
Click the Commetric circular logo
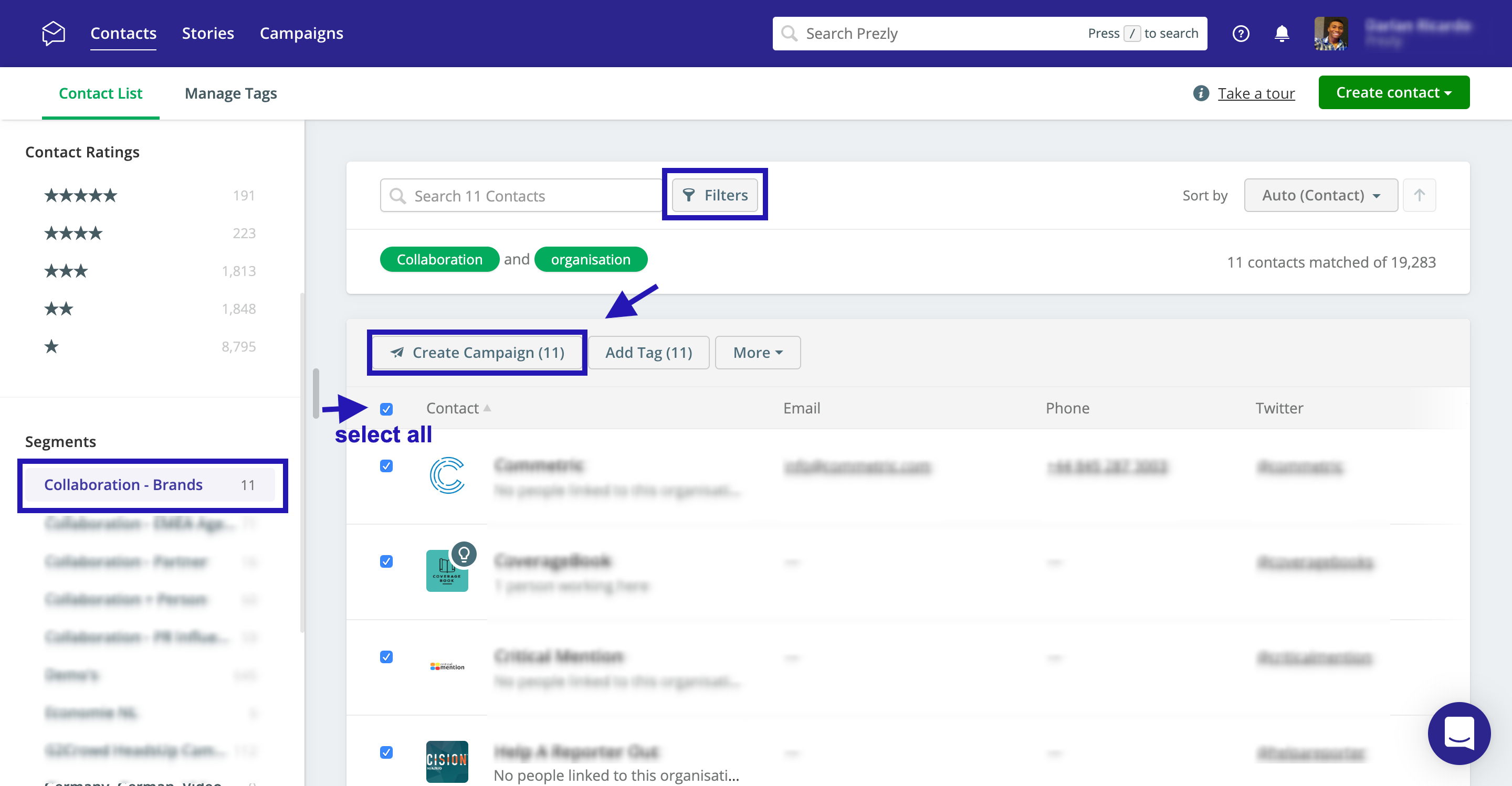coord(447,475)
